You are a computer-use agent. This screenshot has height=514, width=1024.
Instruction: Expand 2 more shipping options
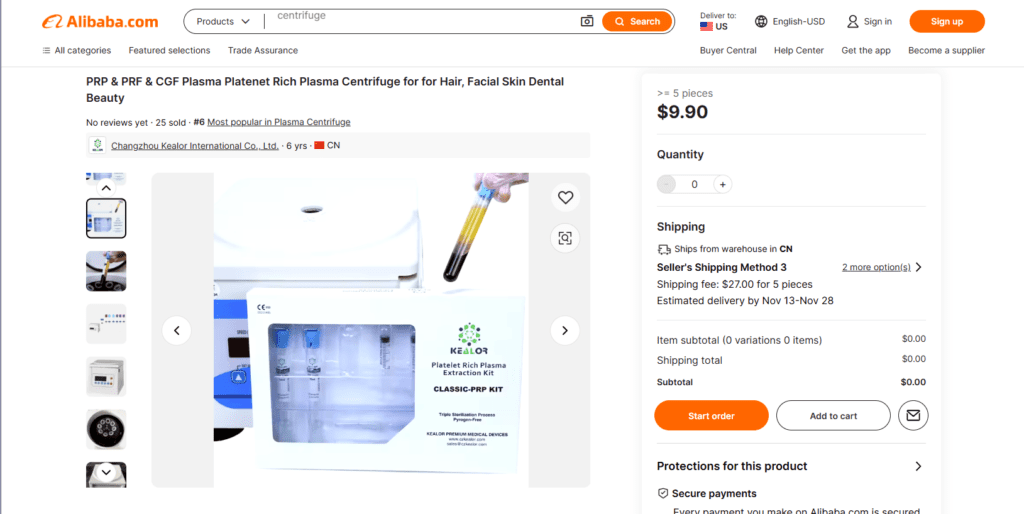[882, 267]
